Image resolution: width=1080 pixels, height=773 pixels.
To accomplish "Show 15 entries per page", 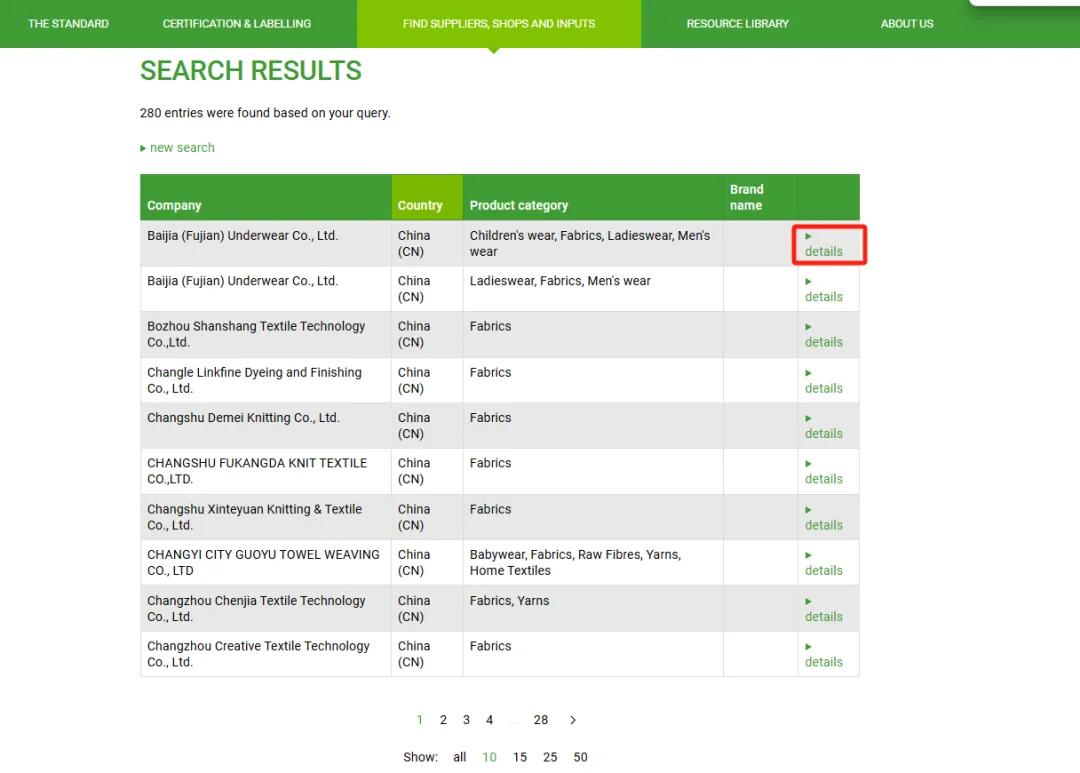I will (x=519, y=757).
